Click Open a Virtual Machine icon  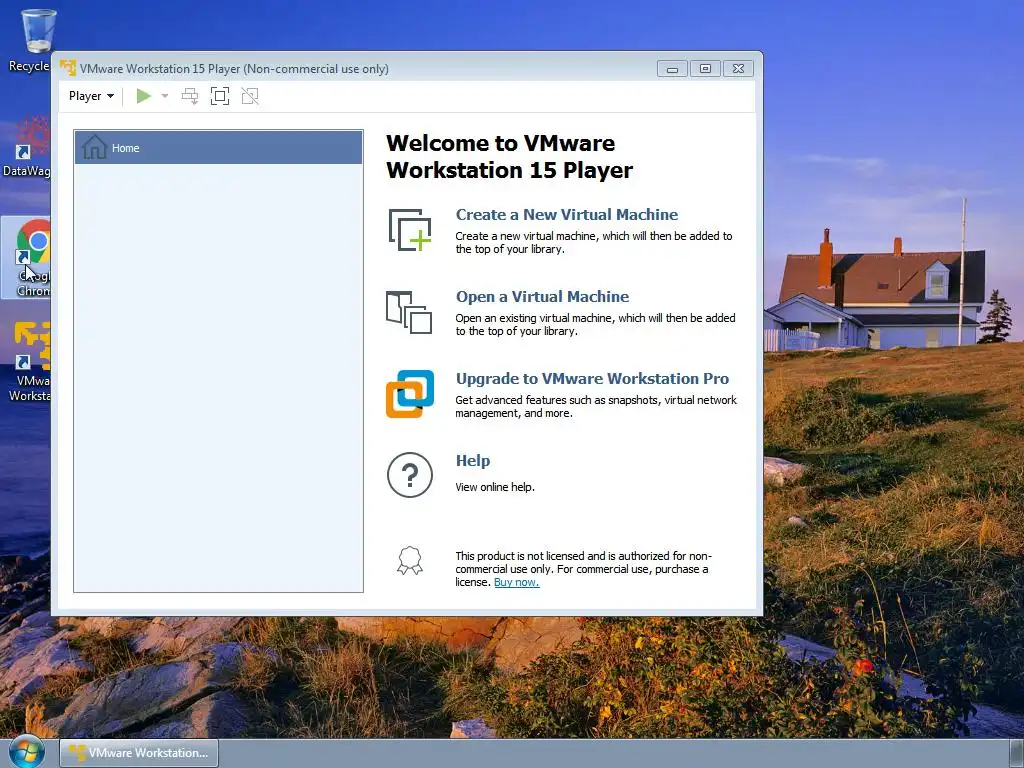click(x=409, y=312)
